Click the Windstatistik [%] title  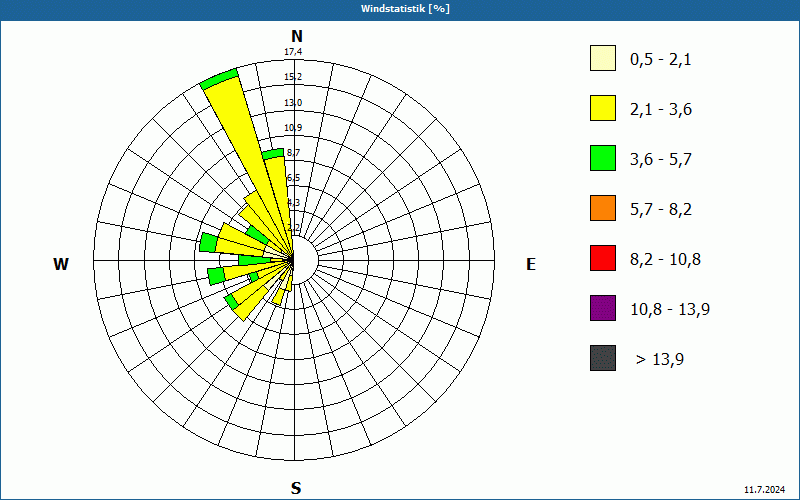point(405,9)
